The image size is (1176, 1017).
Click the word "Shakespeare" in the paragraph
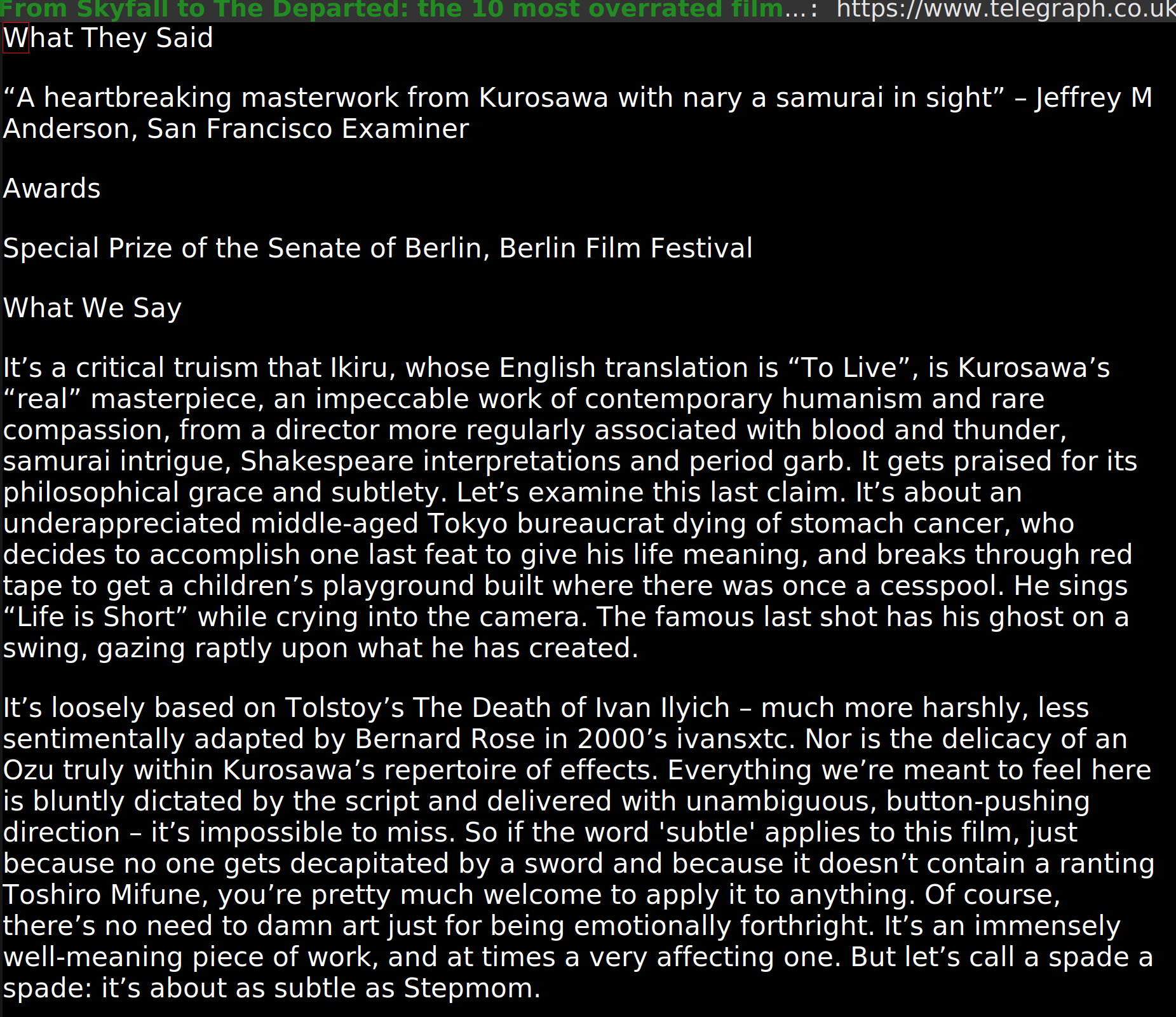point(327,461)
